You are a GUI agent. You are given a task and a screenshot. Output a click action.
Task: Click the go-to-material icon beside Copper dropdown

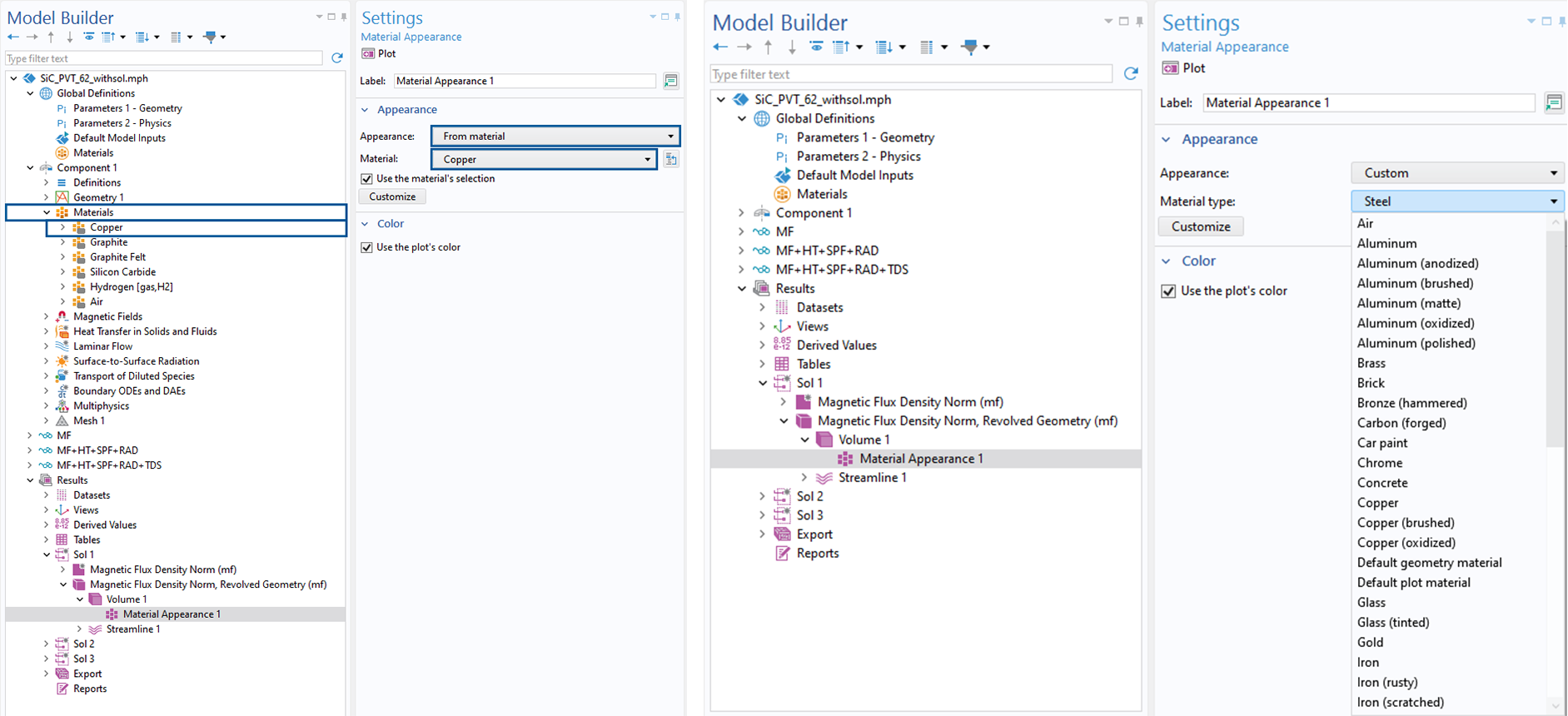pyautogui.click(x=671, y=159)
